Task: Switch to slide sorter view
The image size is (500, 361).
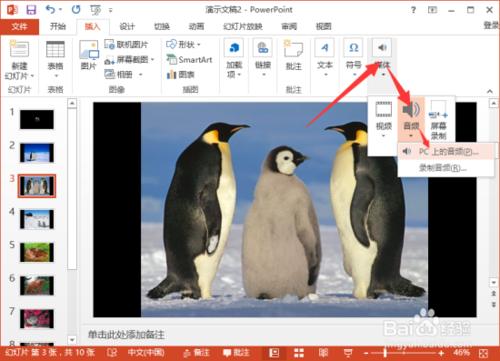Action: 299,353
